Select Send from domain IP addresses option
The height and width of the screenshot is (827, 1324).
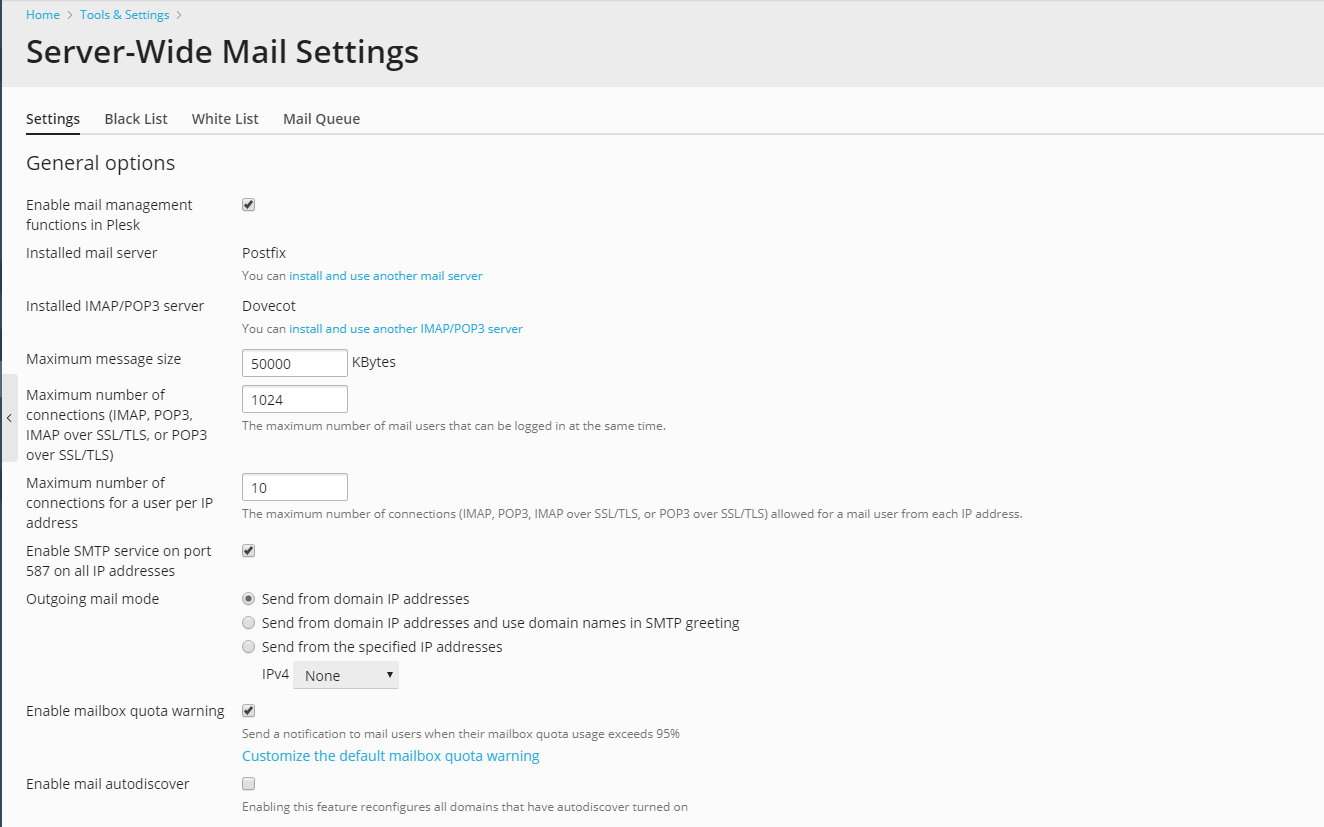tap(249, 599)
